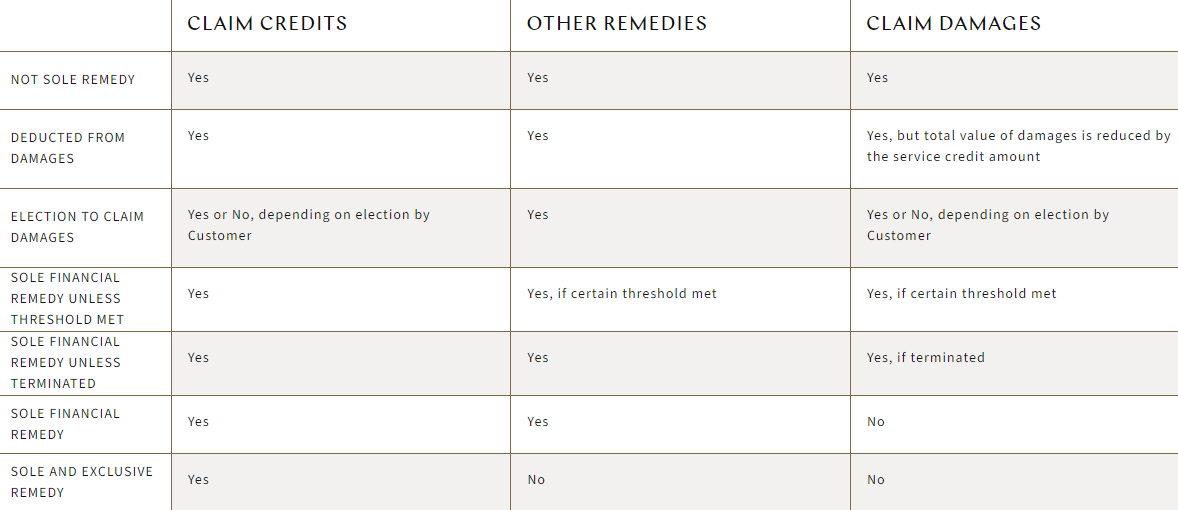
Task: Click 'No' under Claim Damages for Sole and Exclusive Remedy
Action: [x=876, y=479]
